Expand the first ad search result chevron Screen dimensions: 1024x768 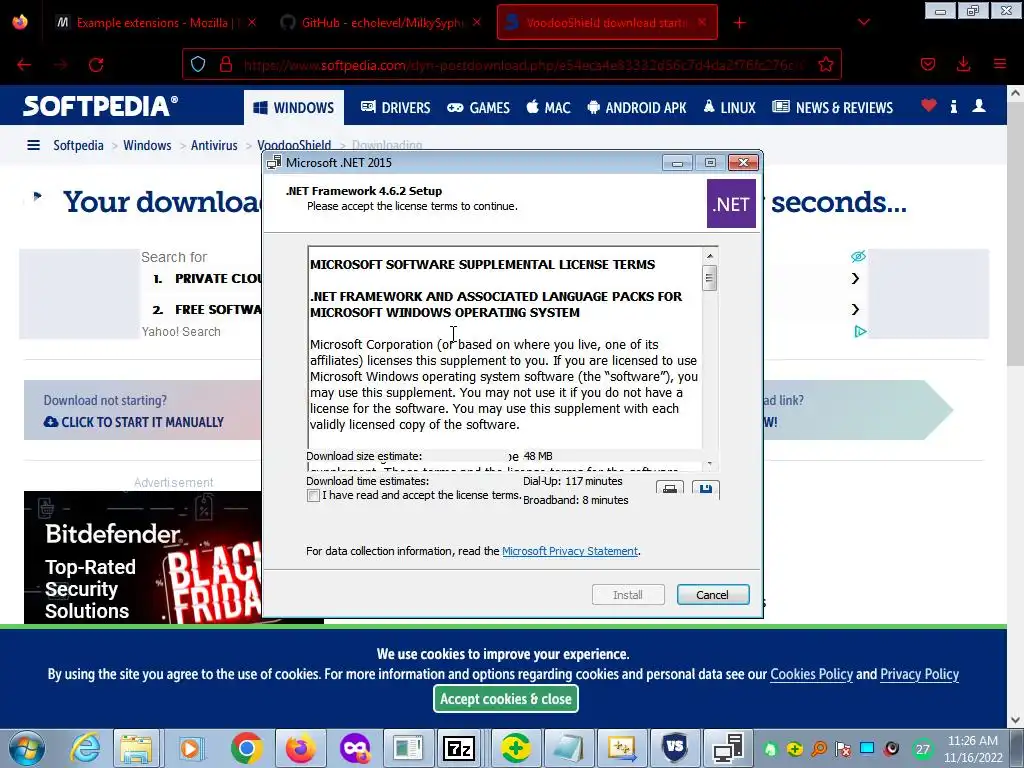pos(855,279)
